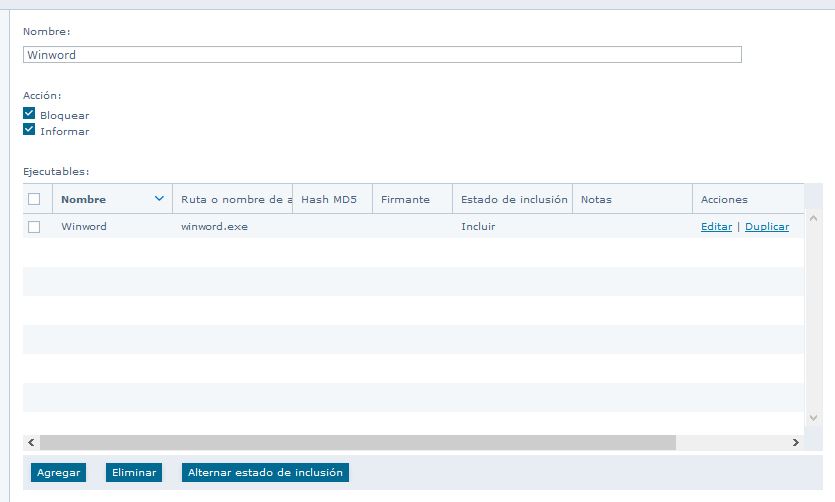
Task: Click the Firmante column header
Action: coord(412,199)
